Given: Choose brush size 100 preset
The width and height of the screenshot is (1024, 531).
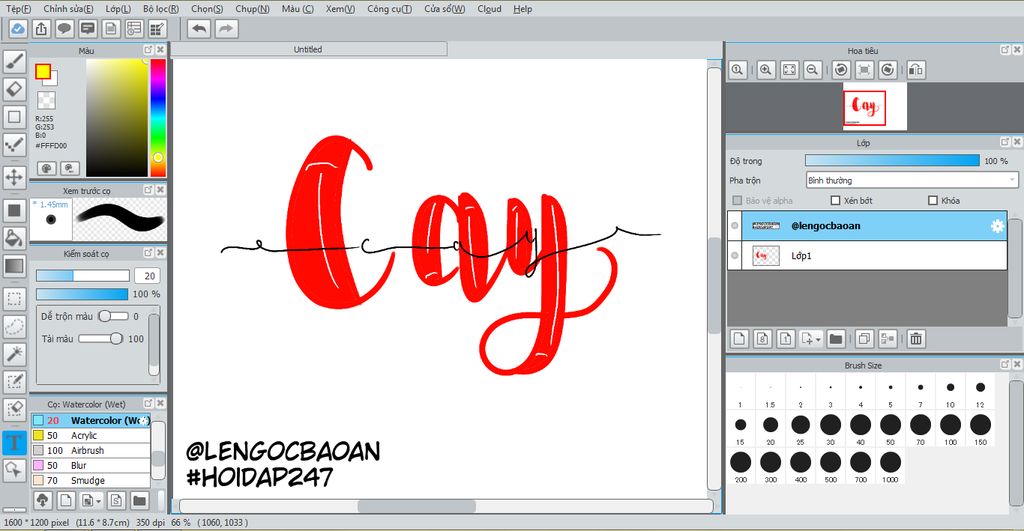Looking at the screenshot, I should [x=950, y=429].
